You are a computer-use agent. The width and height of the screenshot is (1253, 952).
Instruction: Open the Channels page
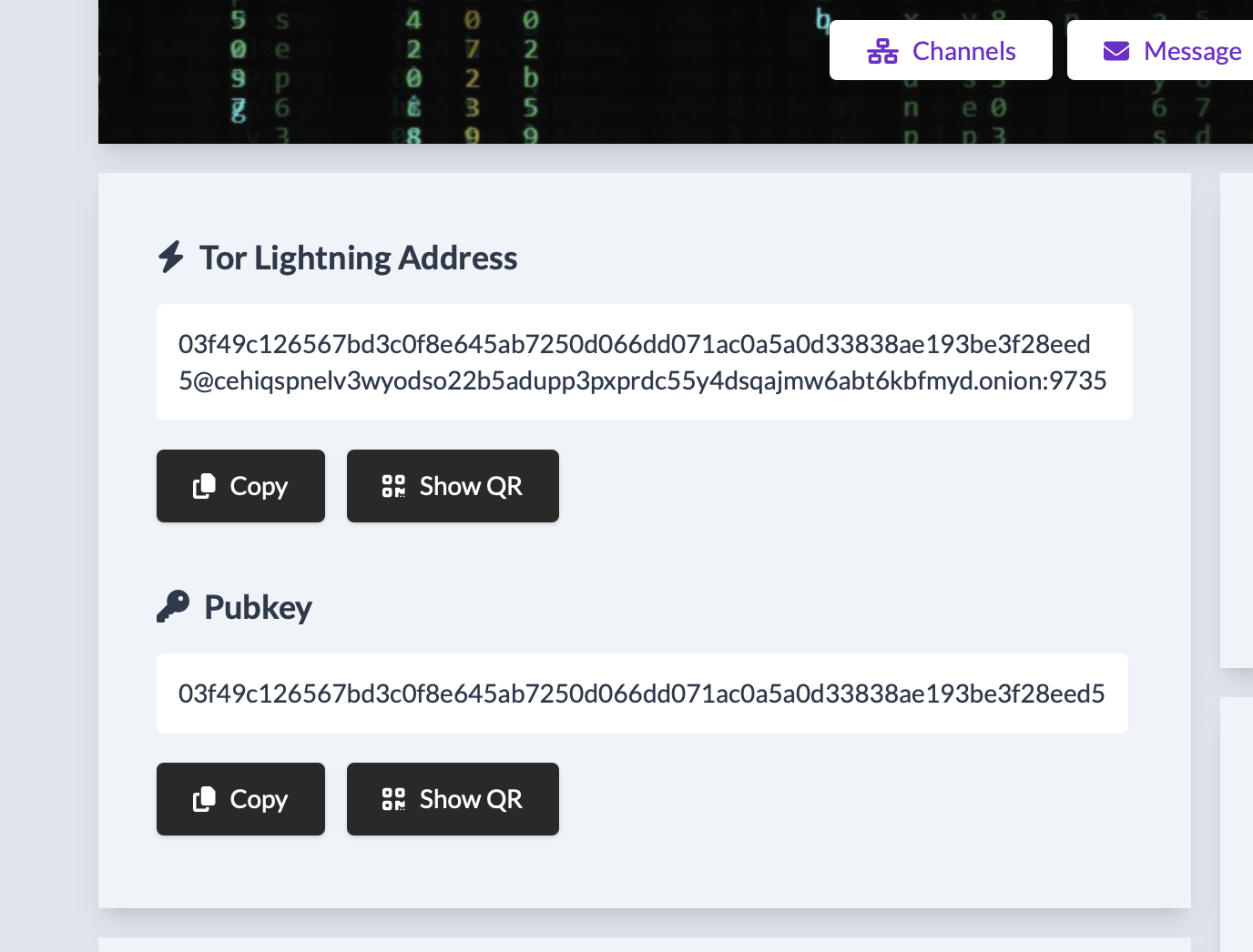click(941, 51)
